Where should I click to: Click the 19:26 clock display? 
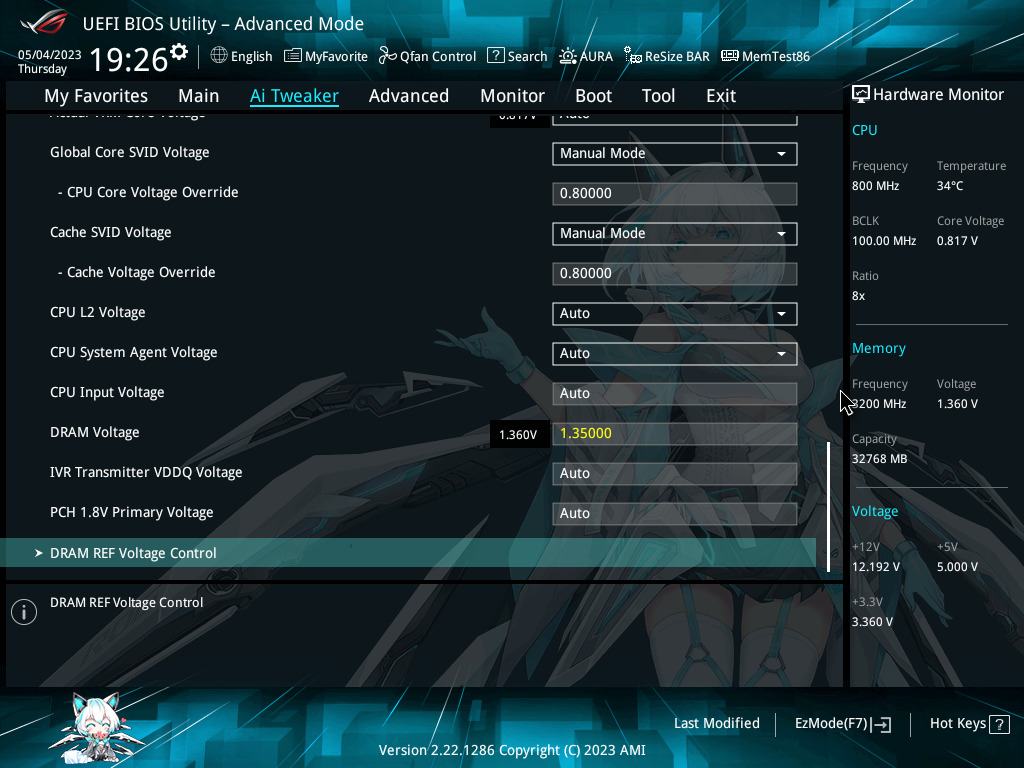coord(129,59)
